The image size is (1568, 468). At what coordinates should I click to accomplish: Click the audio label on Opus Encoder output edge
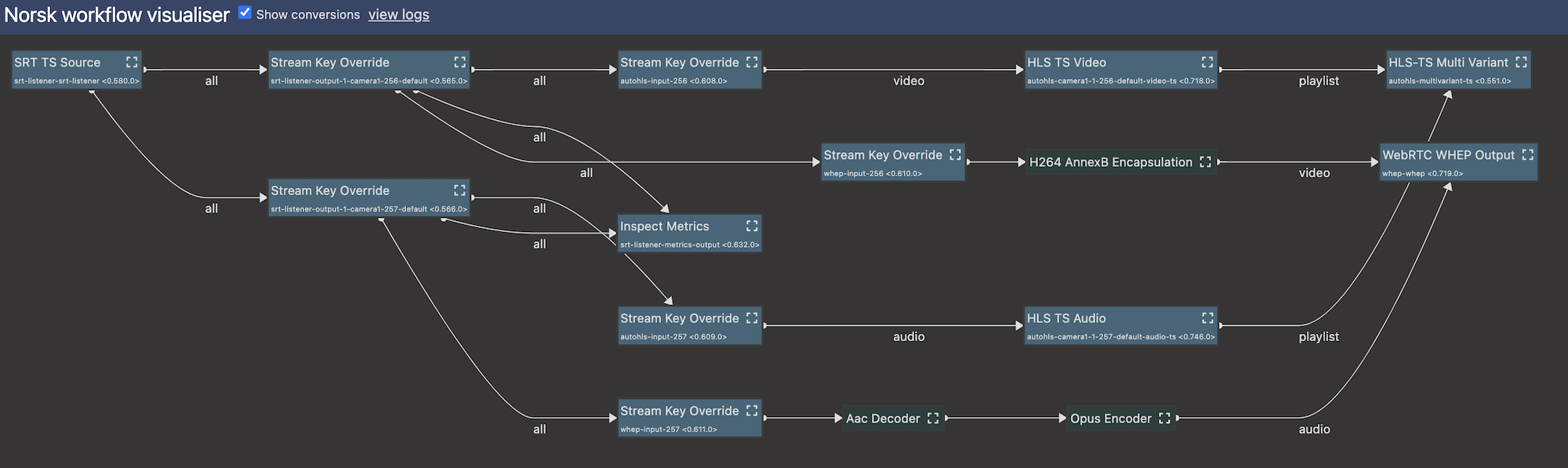[x=1314, y=429]
